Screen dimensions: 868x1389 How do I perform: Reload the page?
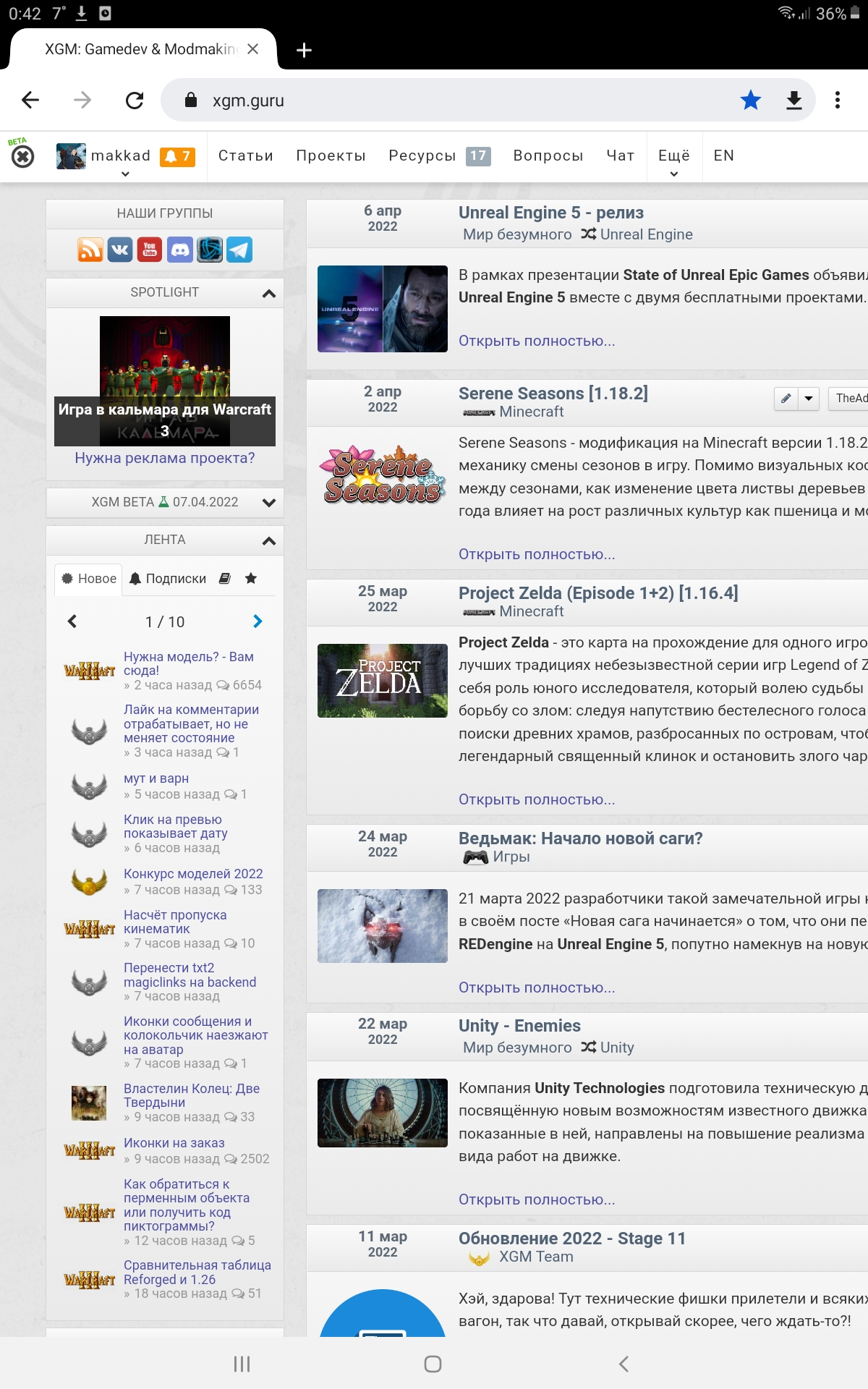135,101
